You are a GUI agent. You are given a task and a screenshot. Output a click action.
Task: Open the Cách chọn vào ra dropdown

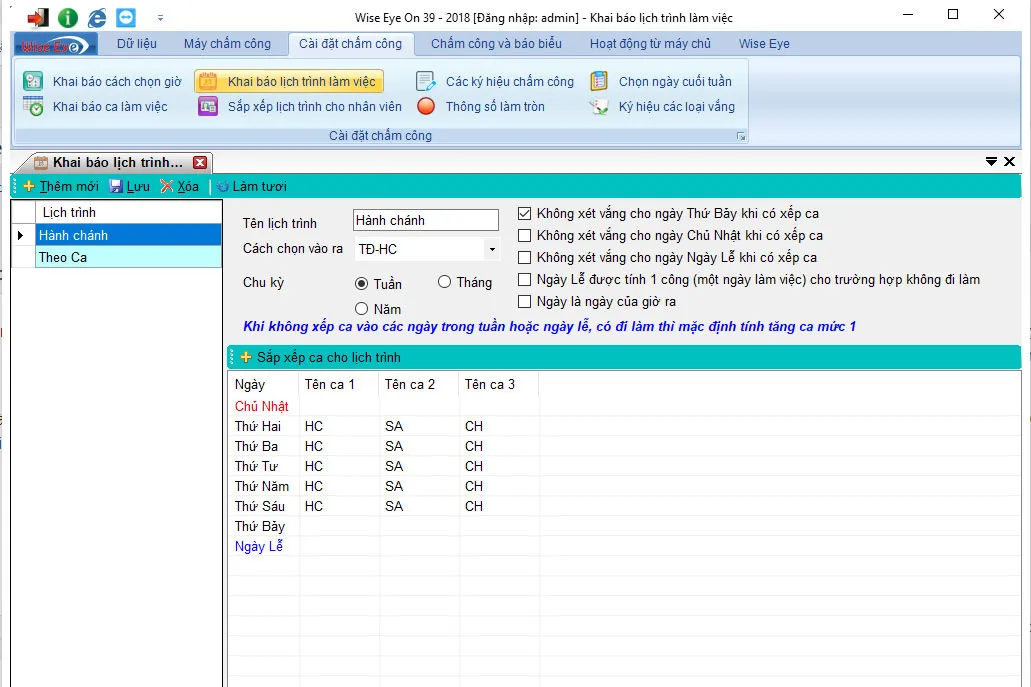click(x=491, y=249)
